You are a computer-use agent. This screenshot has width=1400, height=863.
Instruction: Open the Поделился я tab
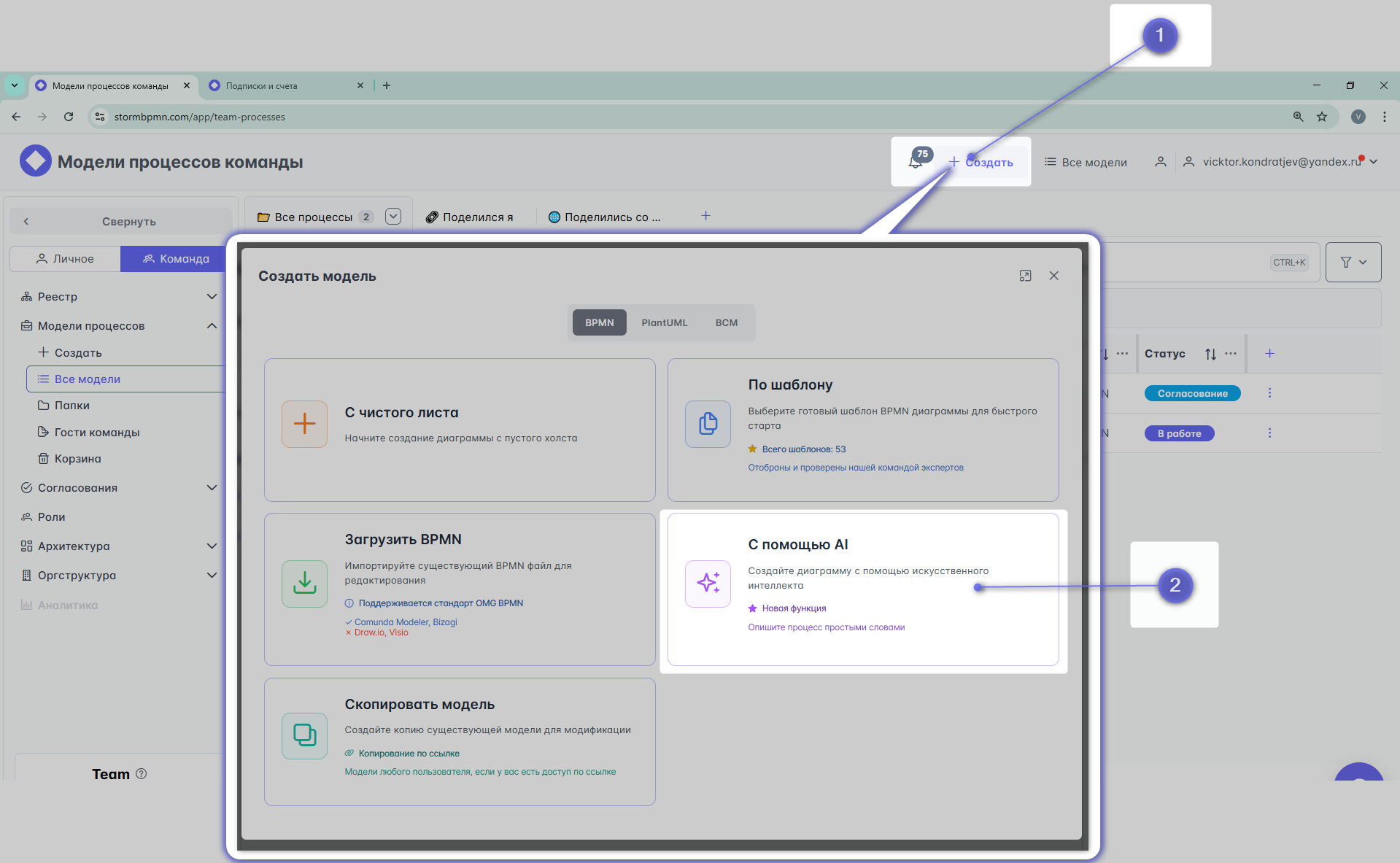pyautogui.click(x=470, y=217)
